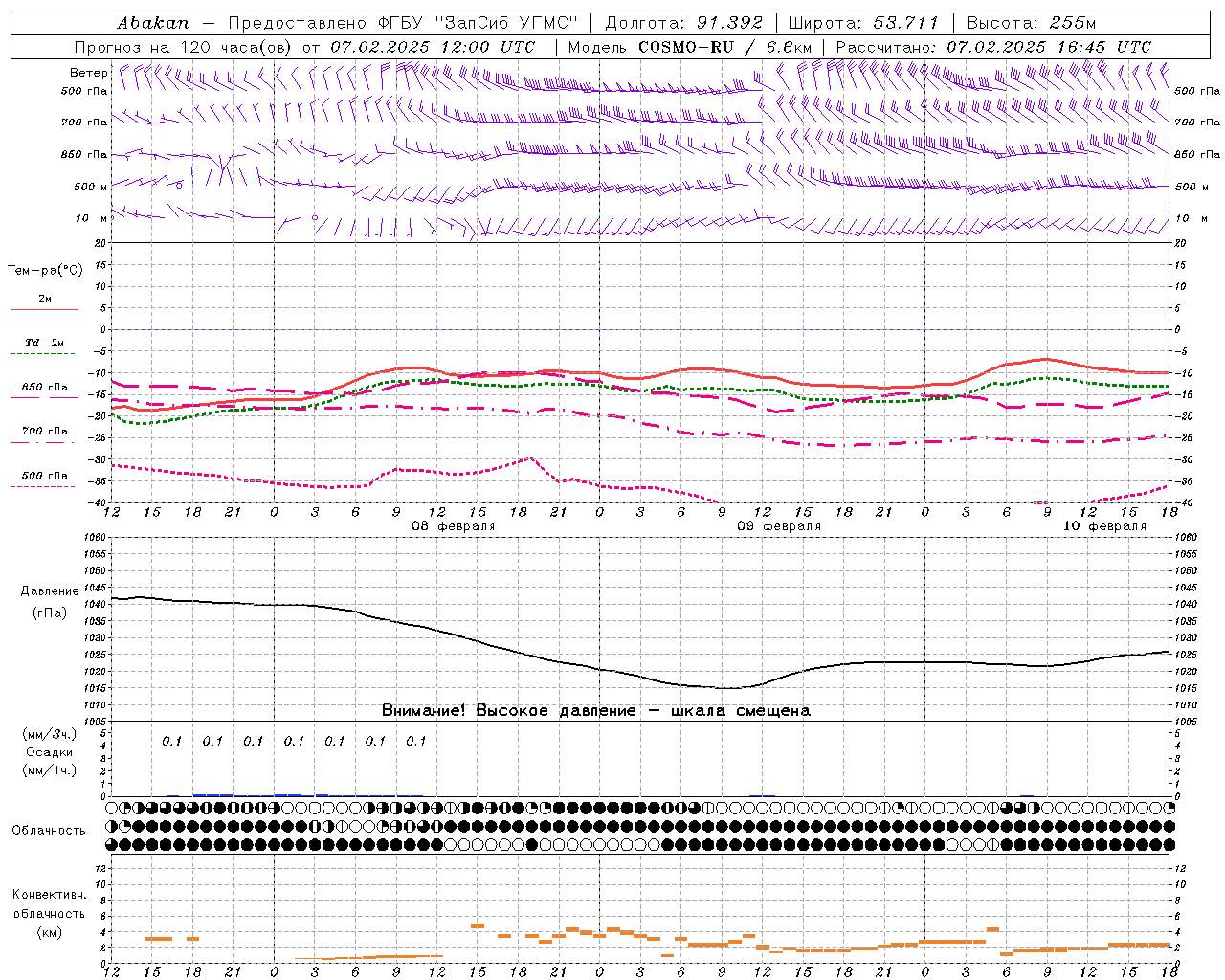Click the 'Модель COSMO-RU / 6.6км' model label

click(x=690, y=47)
